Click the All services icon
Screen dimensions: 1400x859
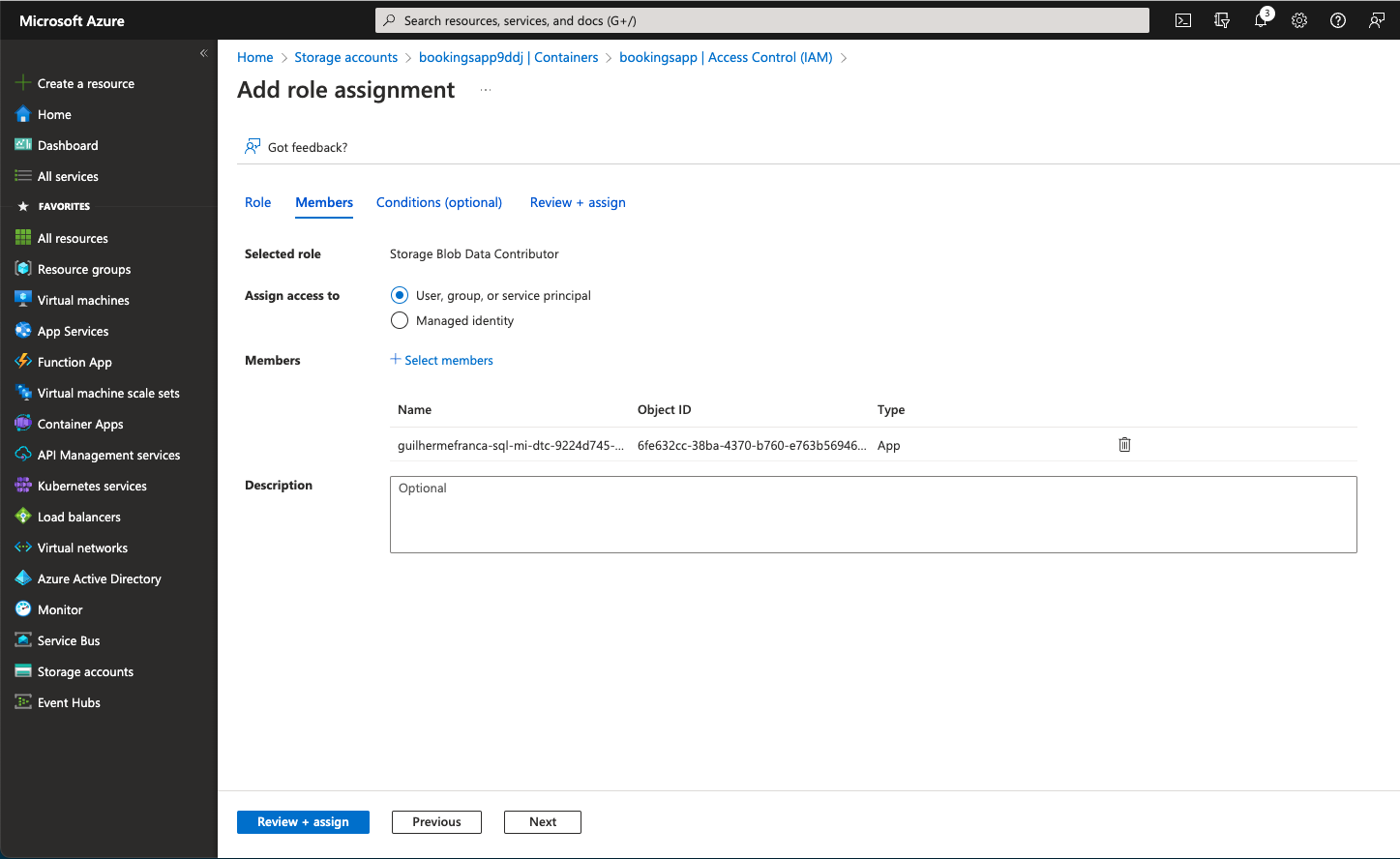click(23, 176)
